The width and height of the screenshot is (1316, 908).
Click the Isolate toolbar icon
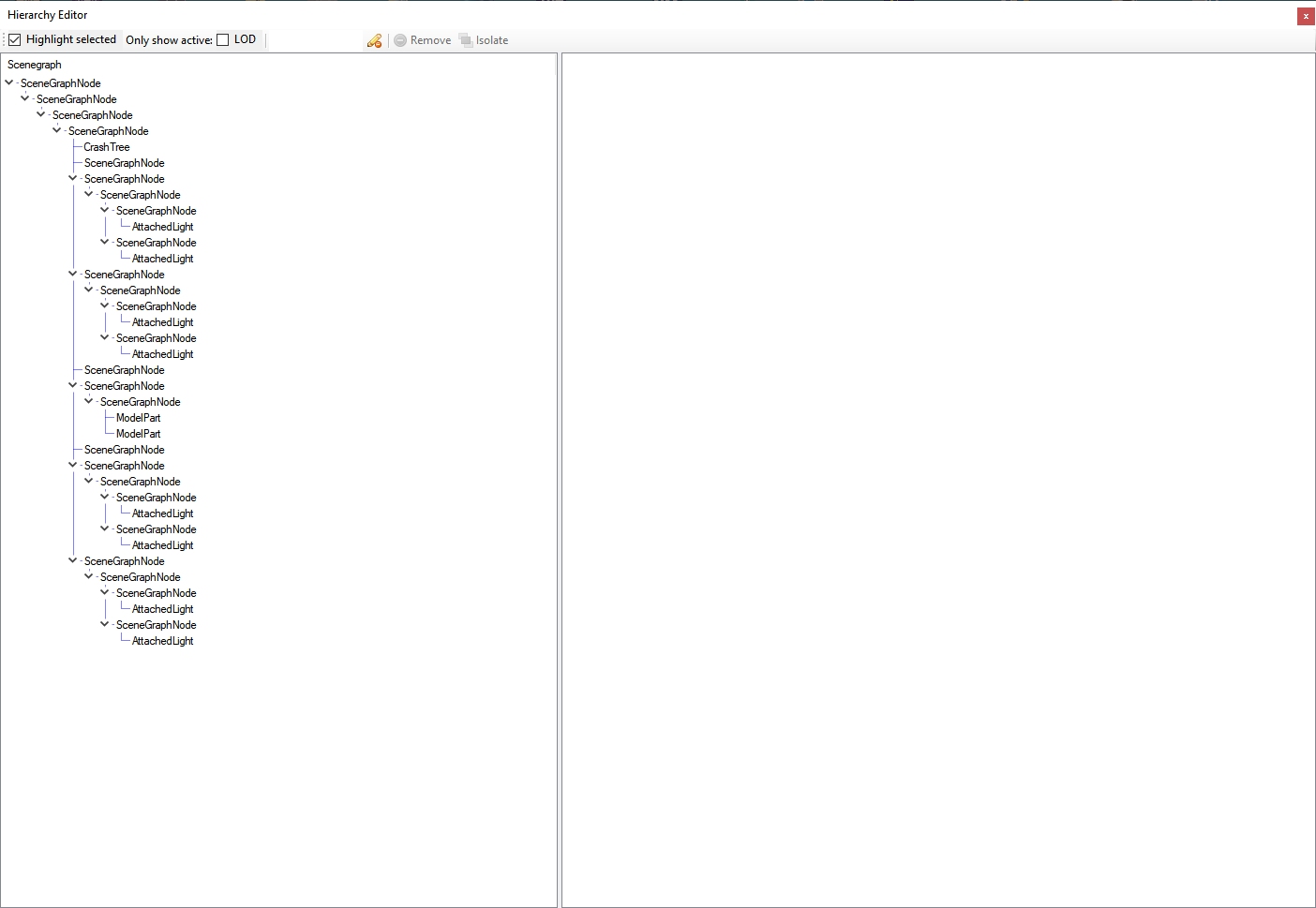pyautogui.click(x=466, y=40)
